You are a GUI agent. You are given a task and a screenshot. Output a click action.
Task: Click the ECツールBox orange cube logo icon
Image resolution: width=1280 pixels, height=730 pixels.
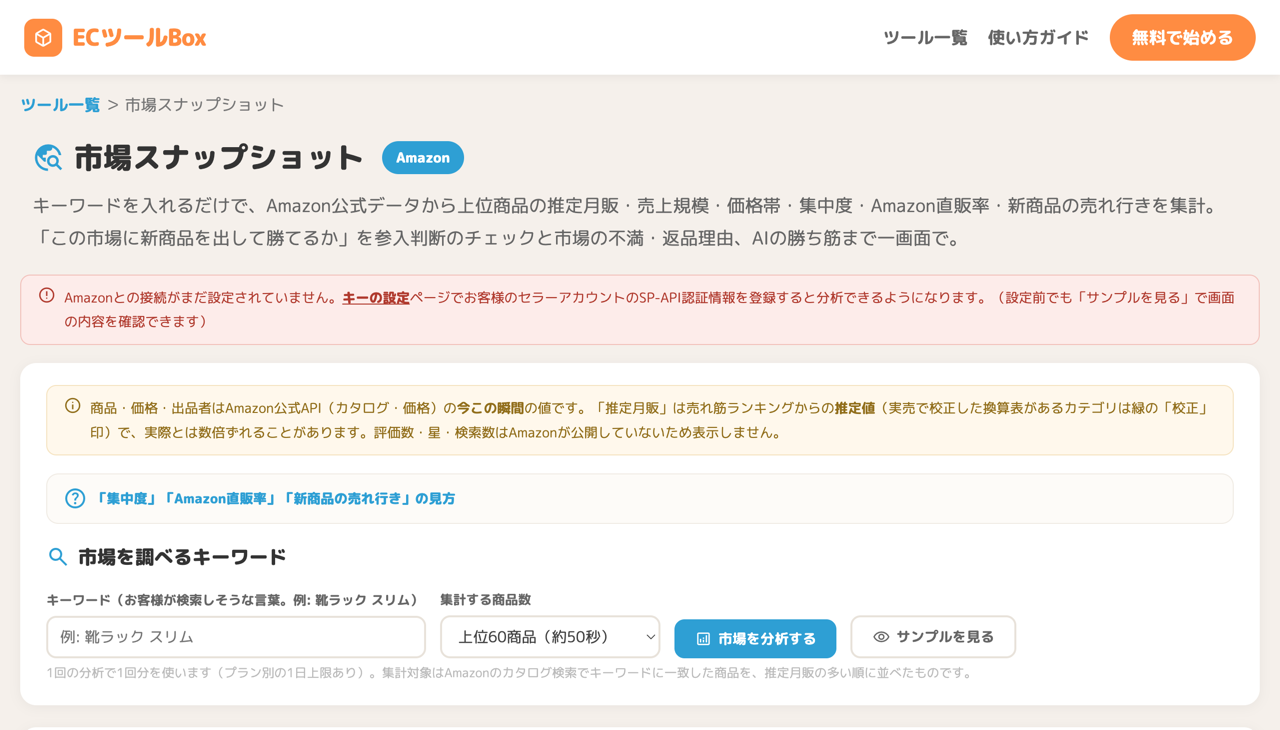(x=43, y=38)
